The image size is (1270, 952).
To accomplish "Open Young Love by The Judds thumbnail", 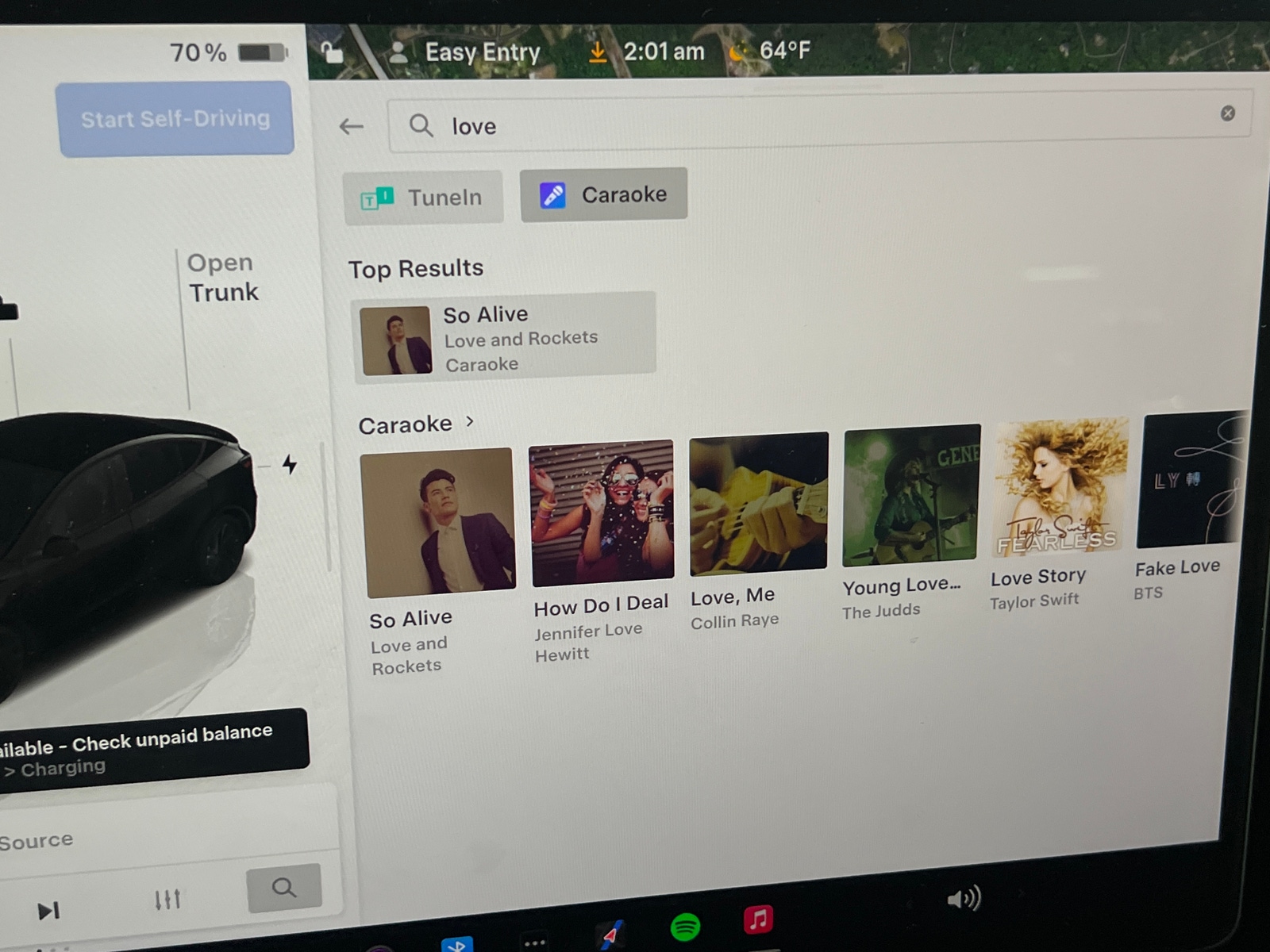I will pyautogui.click(x=911, y=495).
